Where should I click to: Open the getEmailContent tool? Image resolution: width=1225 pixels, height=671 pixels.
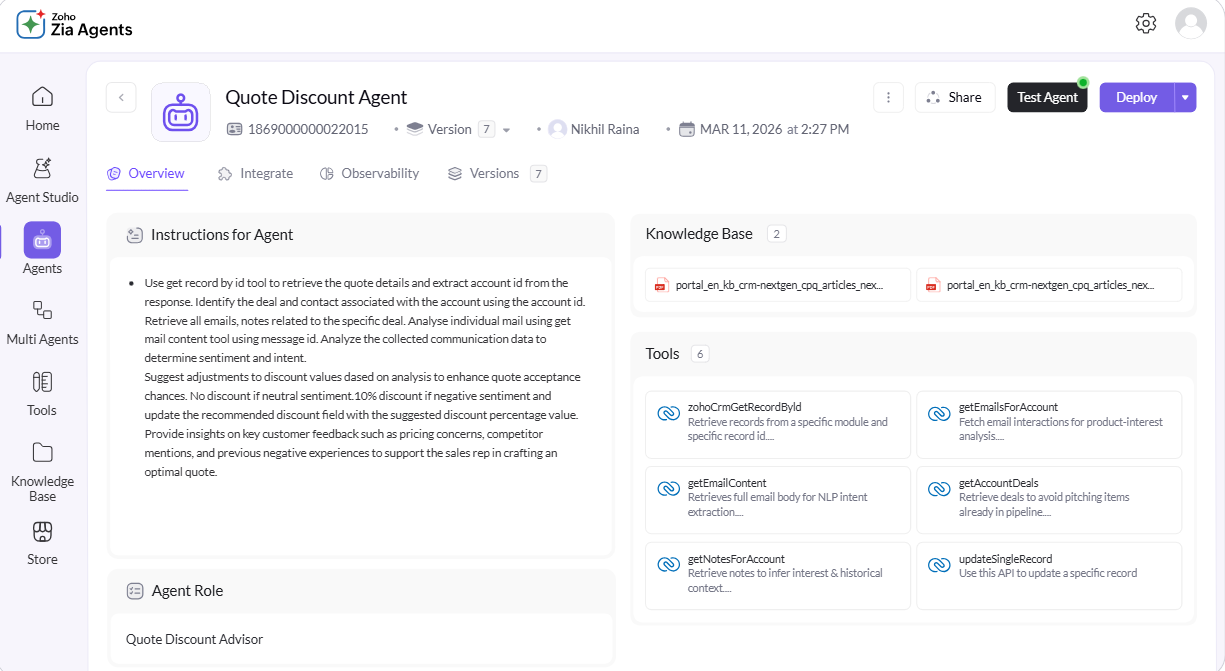pyautogui.click(x=778, y=500)
